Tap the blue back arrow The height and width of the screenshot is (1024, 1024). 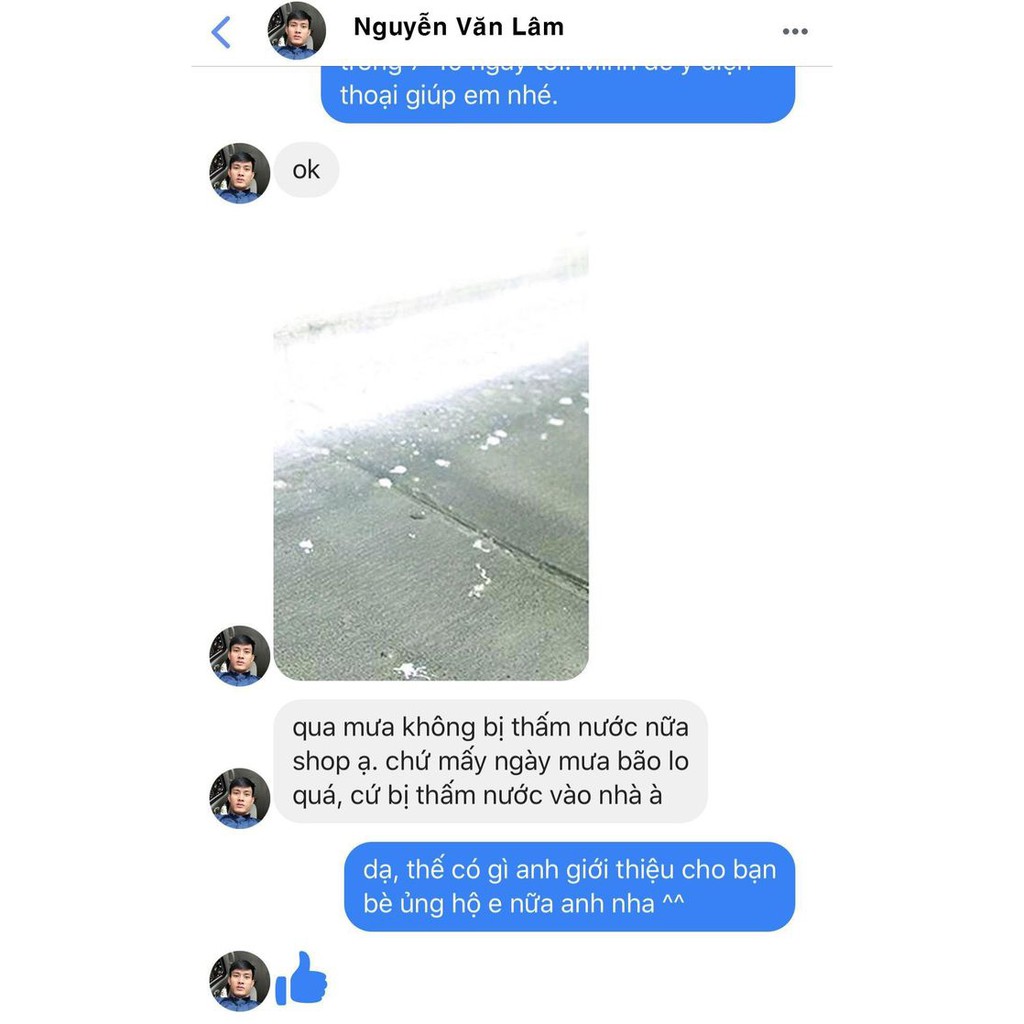coord(221,32)
